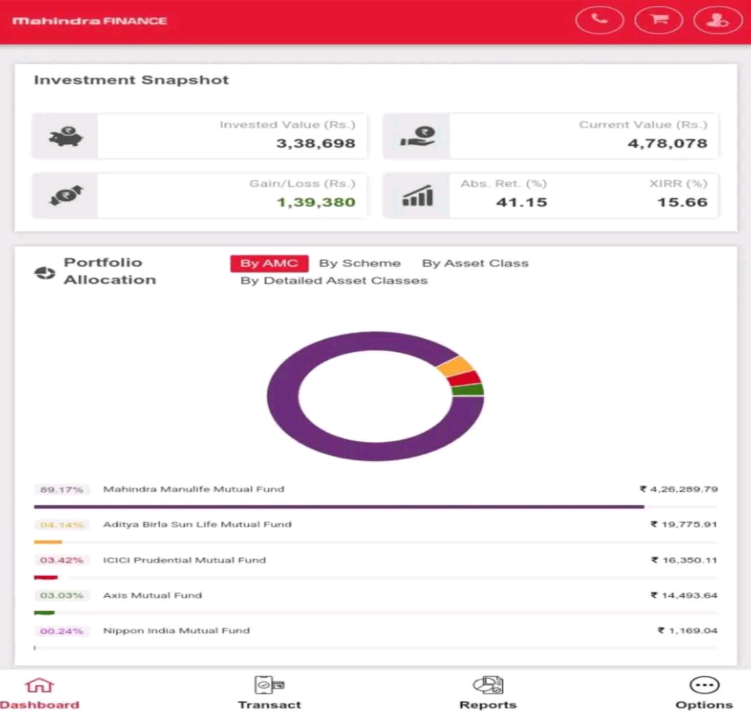Click the ₹ 14,493.64 amount

click(x=684, y=595)
